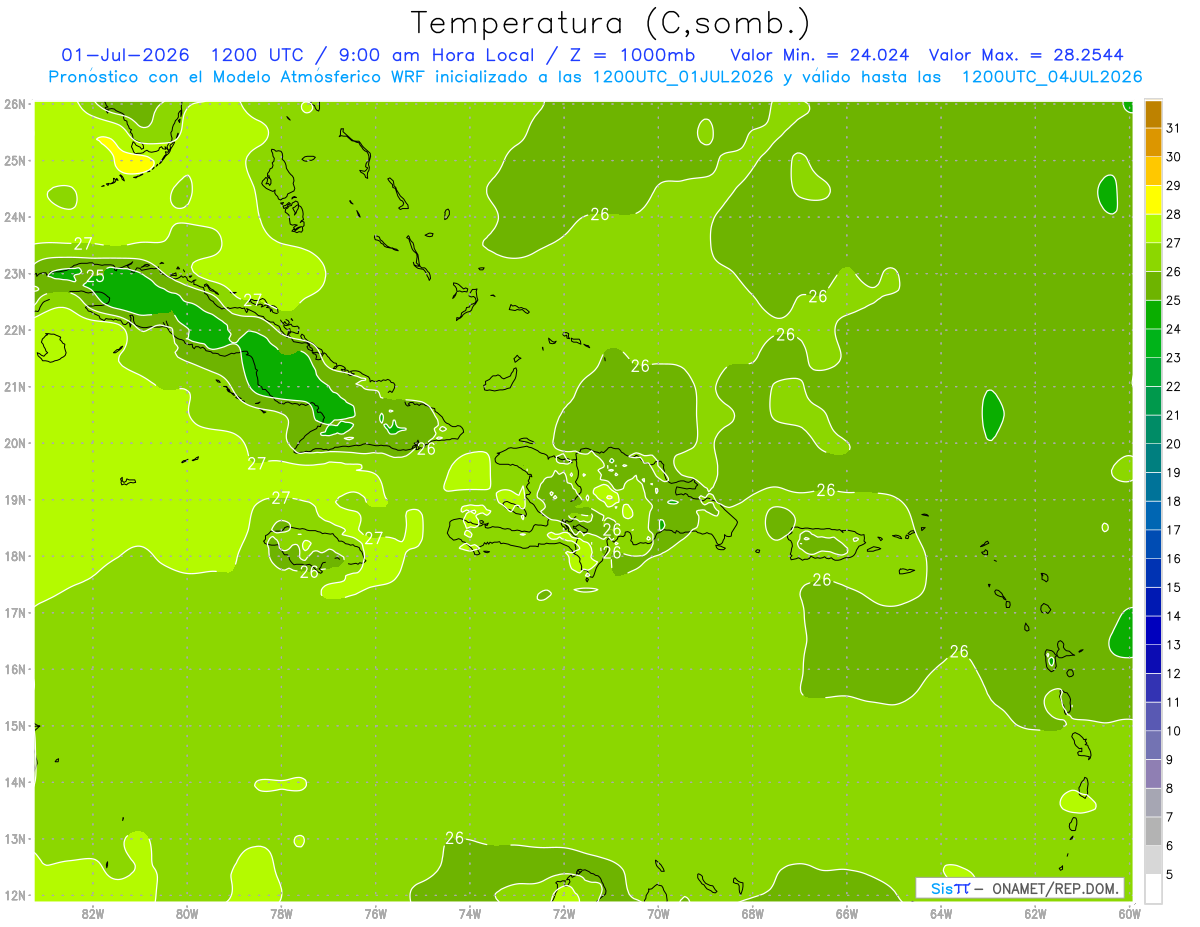The width and height of the screenshot is (1200, 927).
Task: Click legend swatch between 29 and 30
Action: tap(1154, 171)
